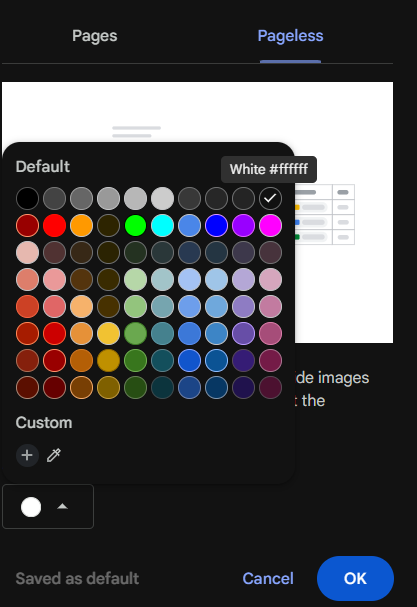Choose the pure blue swatch

[216, 225]
